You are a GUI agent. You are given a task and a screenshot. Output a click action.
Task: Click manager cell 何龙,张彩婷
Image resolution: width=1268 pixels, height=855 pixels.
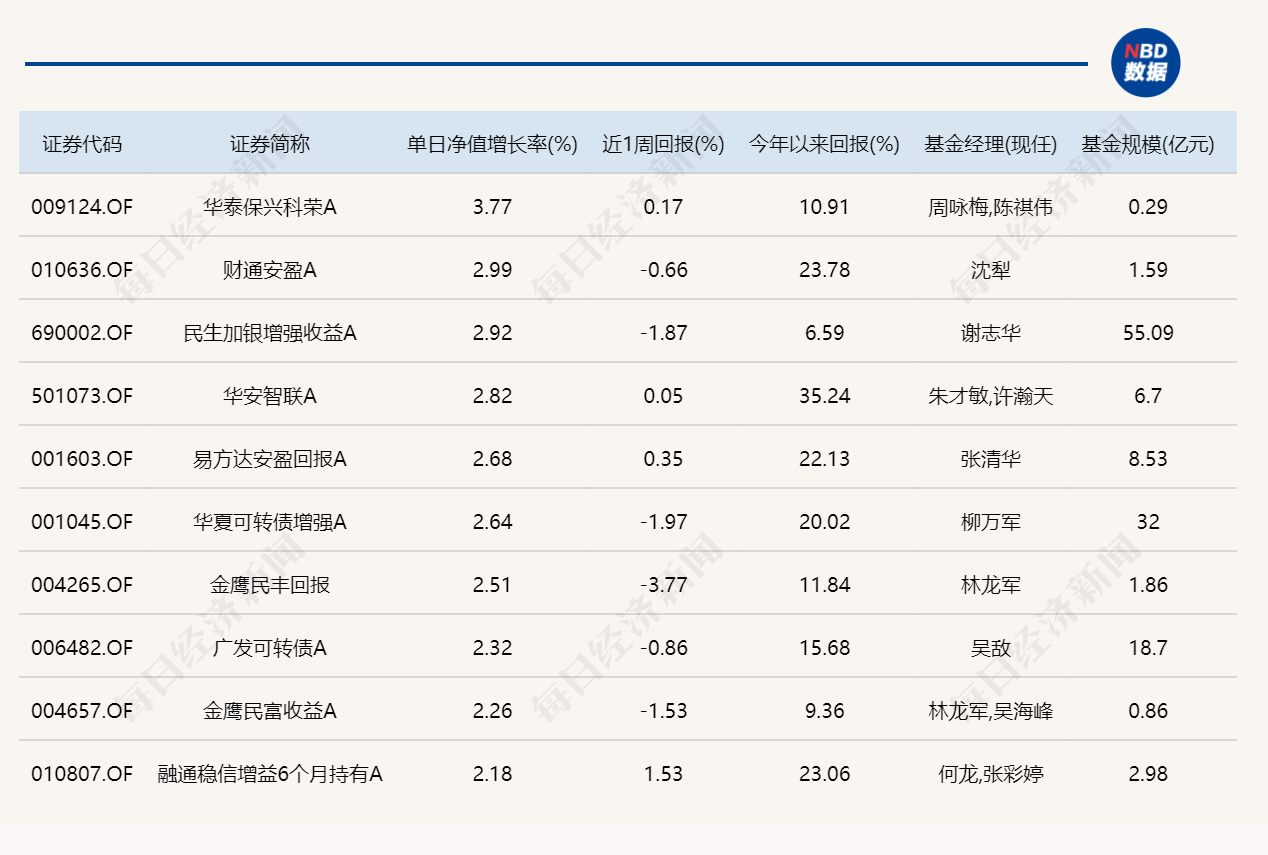point(990,774)
